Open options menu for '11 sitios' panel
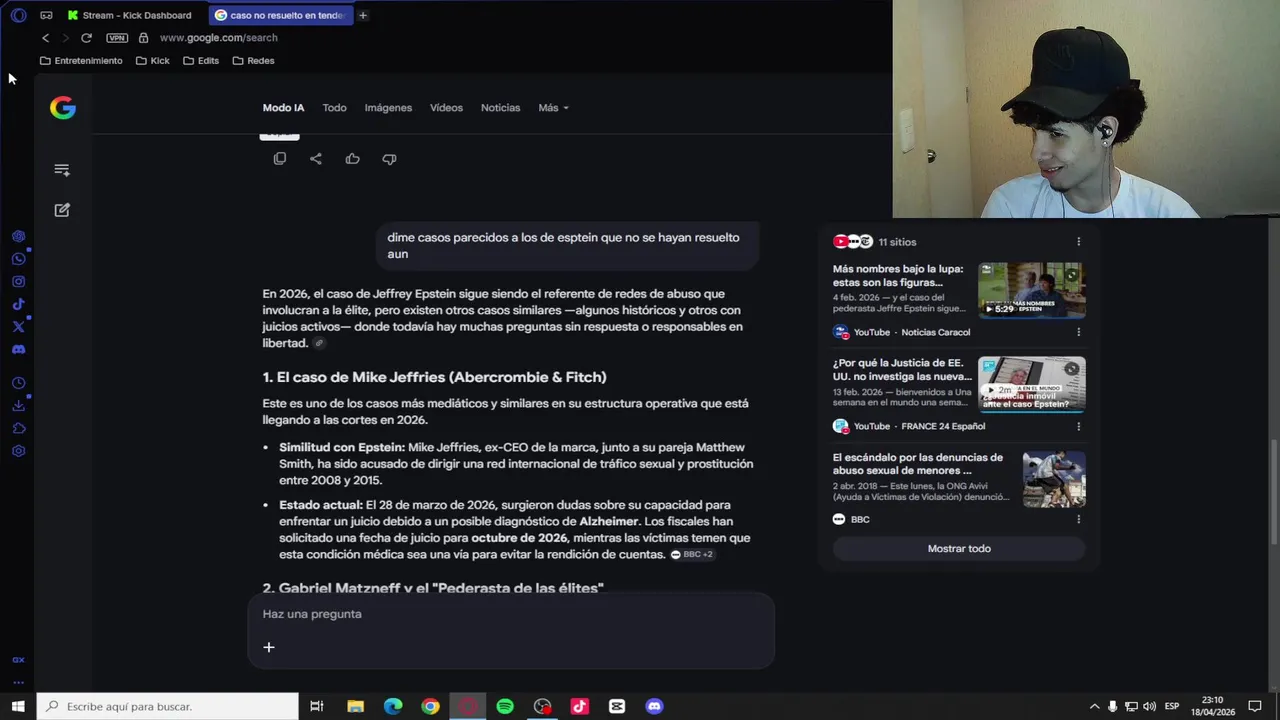1280x720 pixels. (1078, 242)
